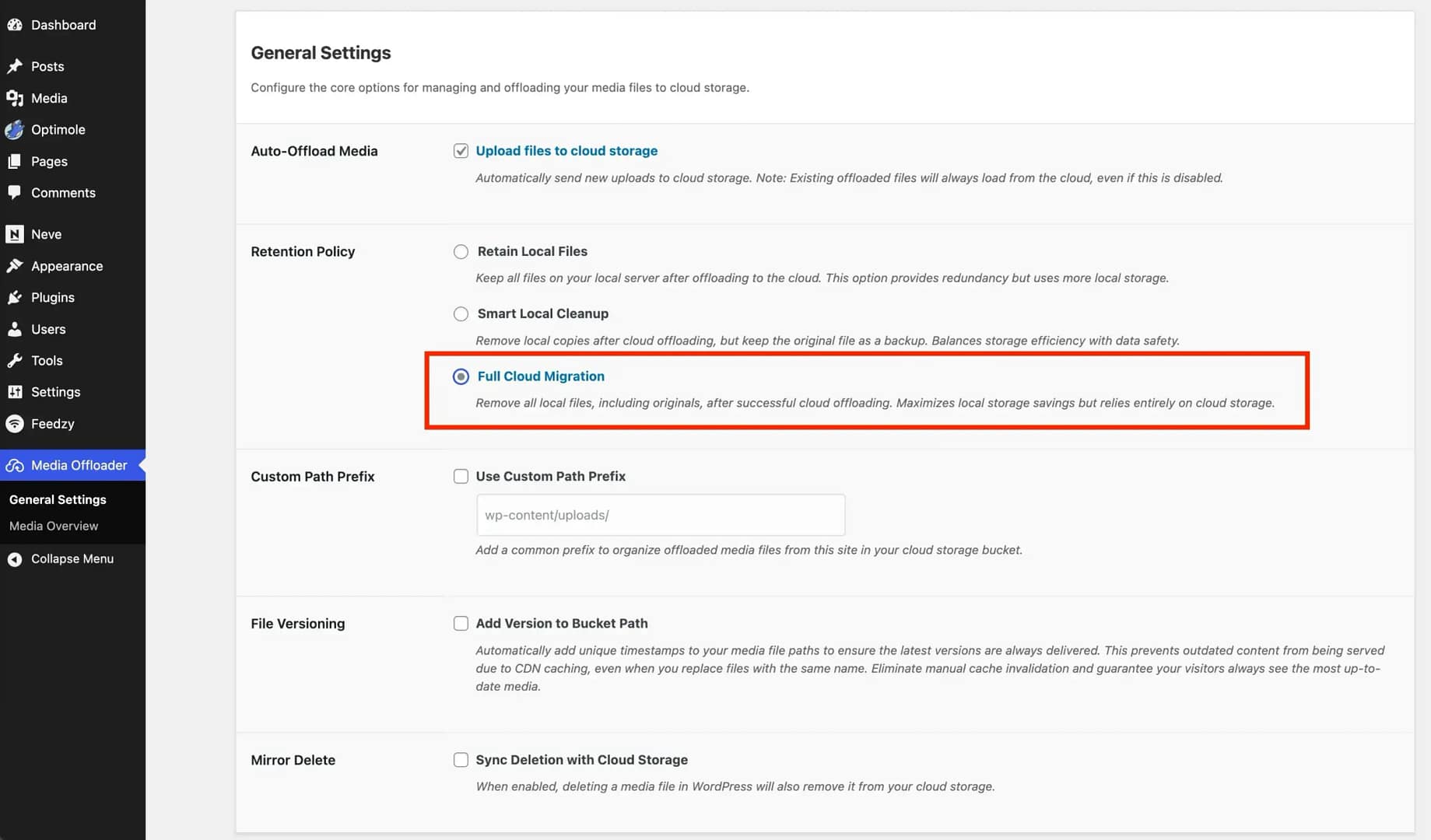Open the Settings menu item

[x=55, y=392]
